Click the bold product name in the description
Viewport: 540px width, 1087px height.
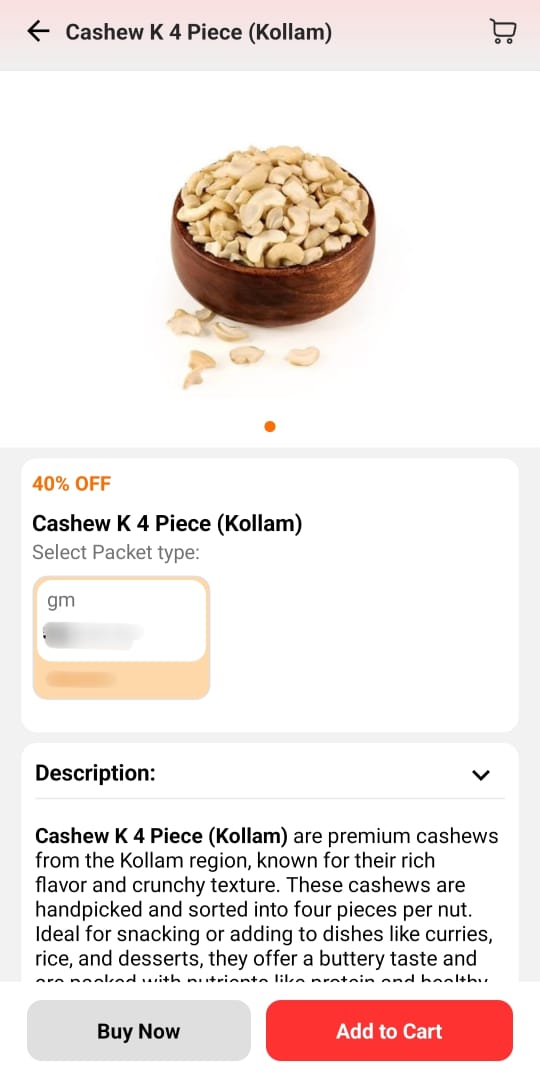pyautogui.click(x=161, y=835)
